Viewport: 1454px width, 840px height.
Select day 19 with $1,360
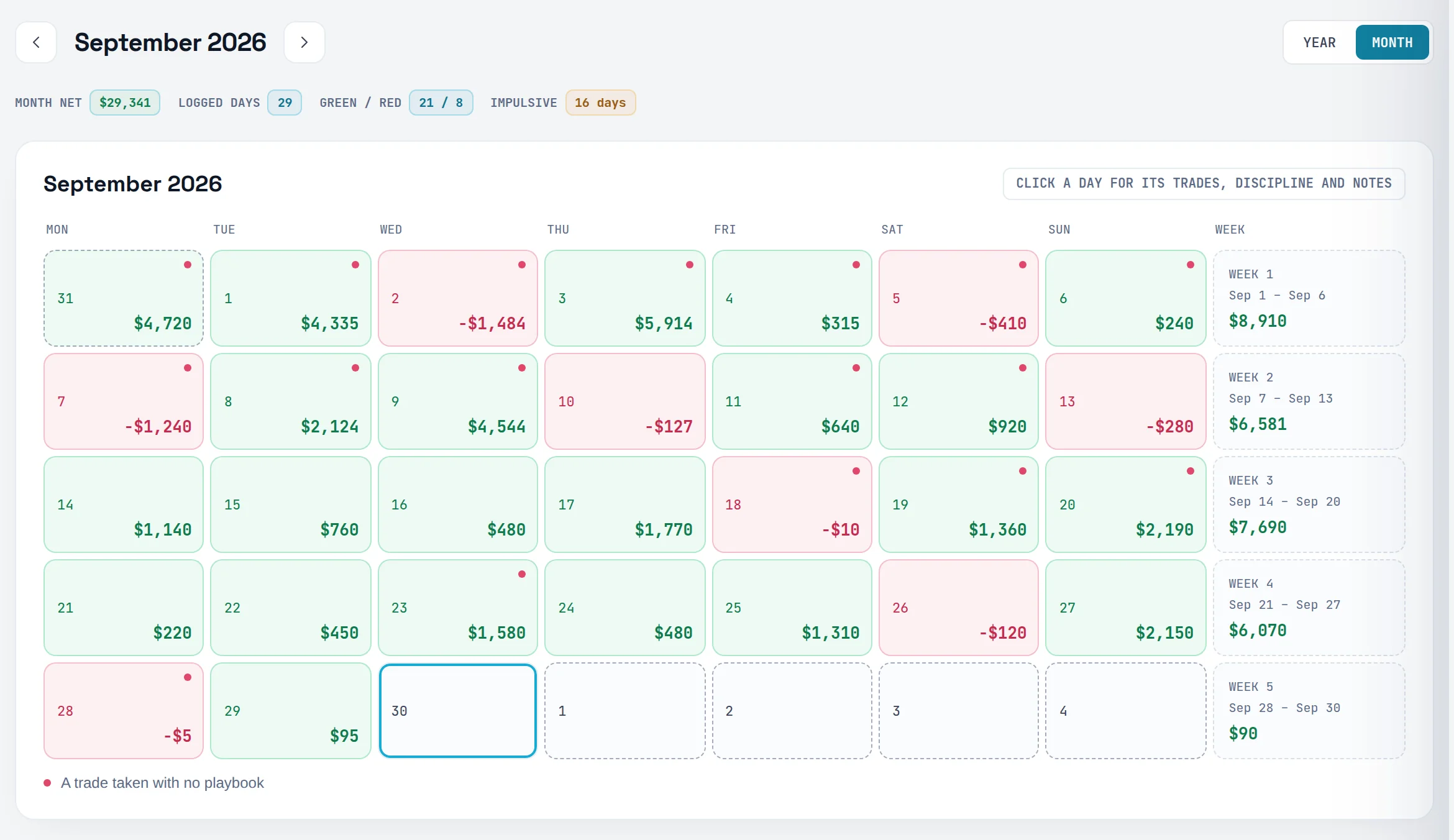(x=959, y=504)
